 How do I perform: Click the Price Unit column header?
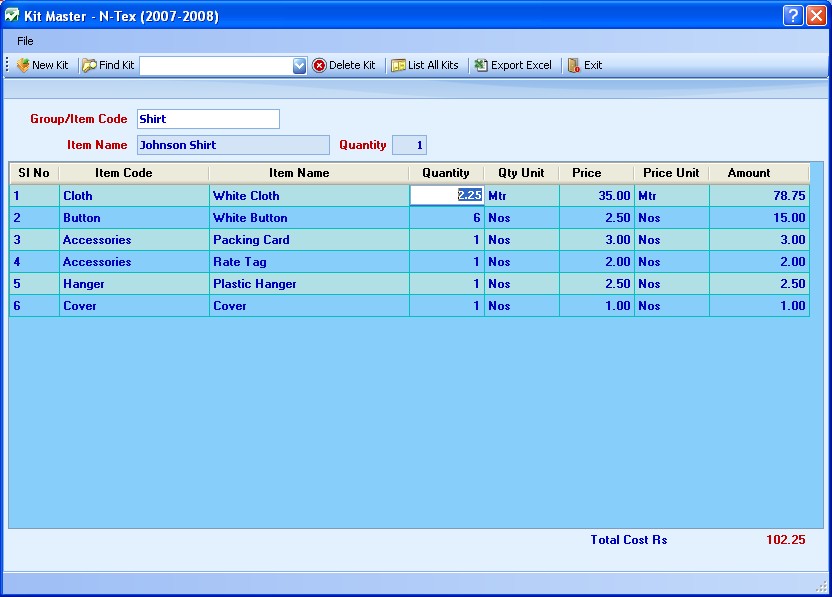671,173
